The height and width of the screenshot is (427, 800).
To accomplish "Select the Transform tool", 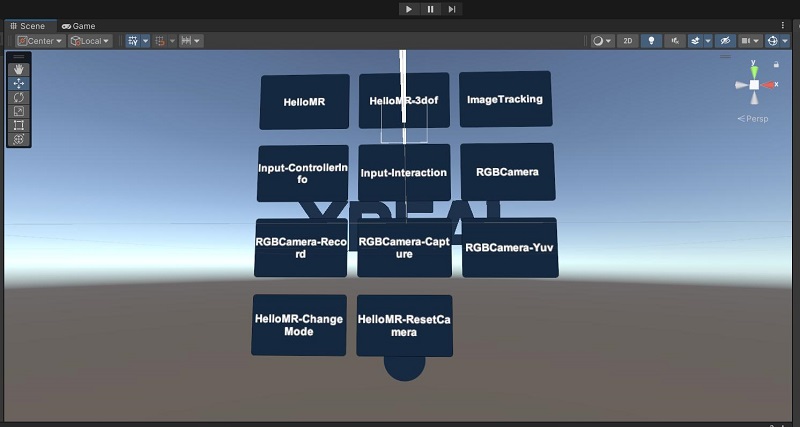I will point(19,140).
